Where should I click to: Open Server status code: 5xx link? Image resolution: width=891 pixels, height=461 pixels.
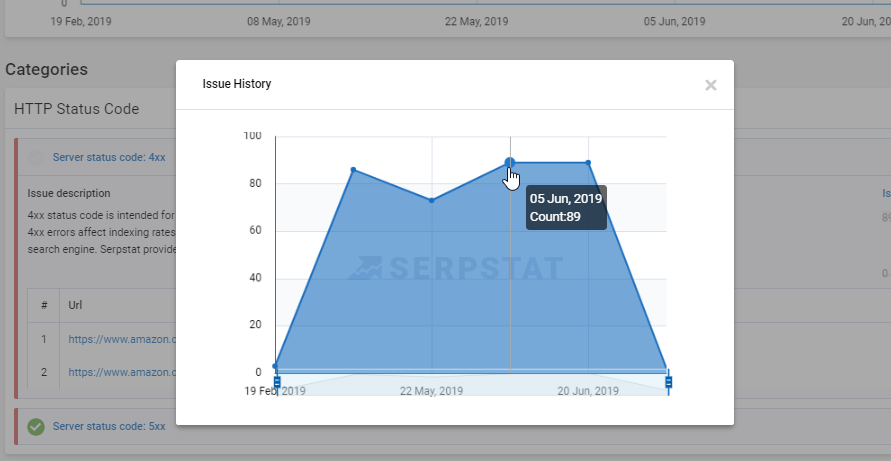(x=109, y=426)
